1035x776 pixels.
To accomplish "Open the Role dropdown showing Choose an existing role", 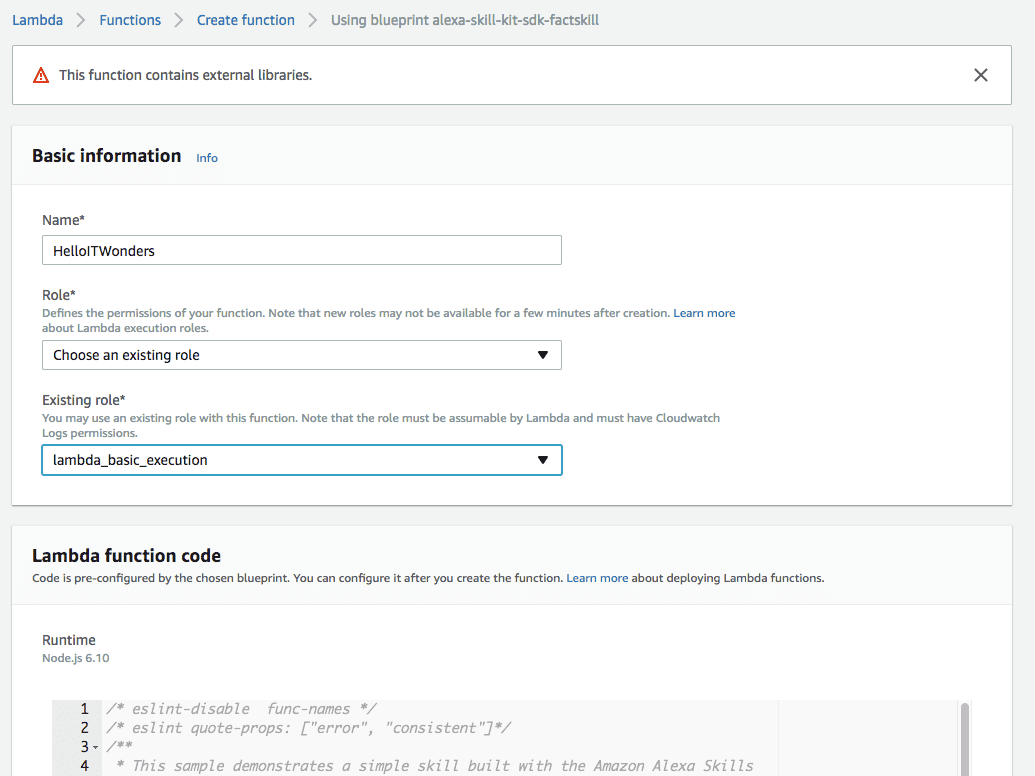I will point(300,355).
